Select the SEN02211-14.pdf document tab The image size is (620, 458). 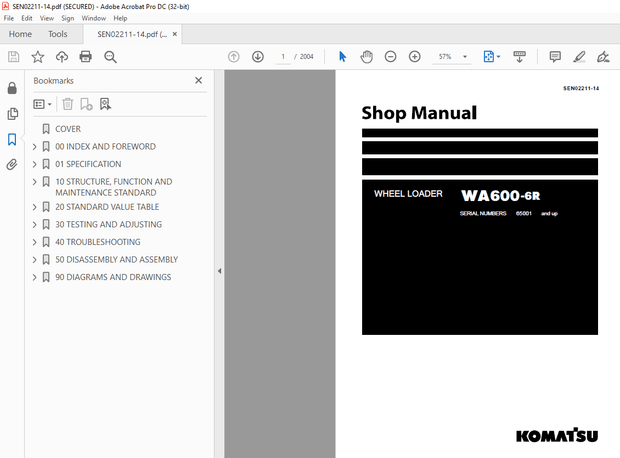(x=132, y=34)
